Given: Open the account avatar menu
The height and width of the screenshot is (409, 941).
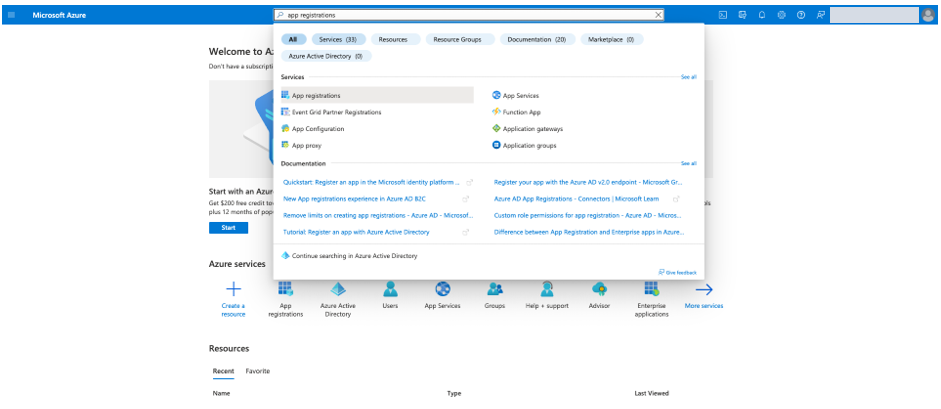Looking at the screenshot, I should pos(928,15).
